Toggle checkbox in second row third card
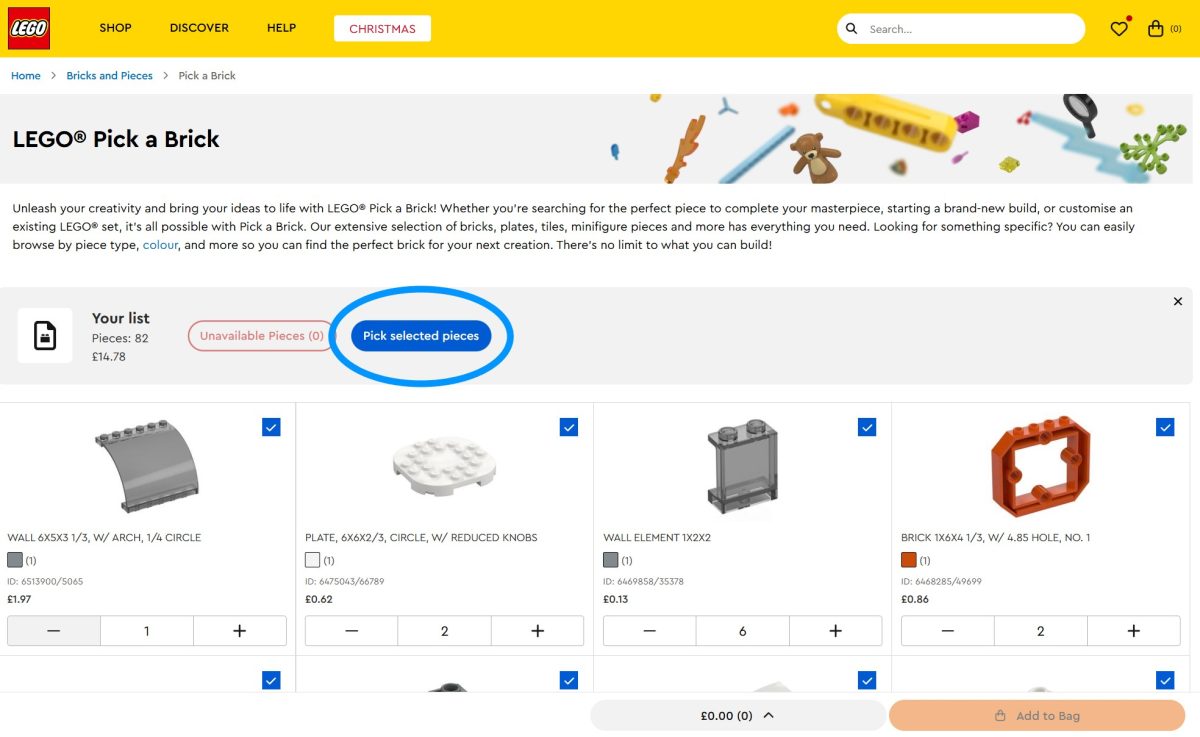Screen dimensions: 1200x737 point(867,680)
